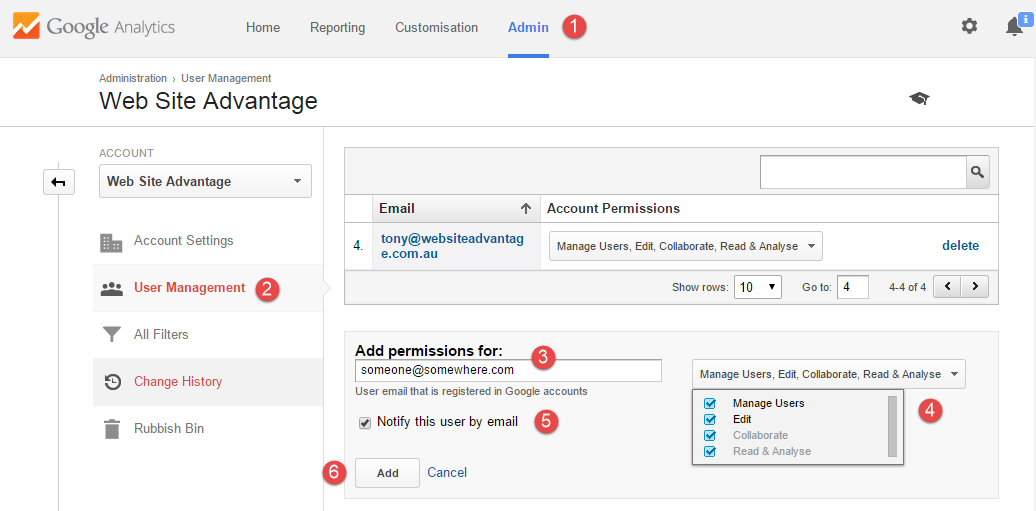Image resolution: width=1036 pixels, height=511 pixels.
Task: Open the settings gear icon
Action: [969, 26]
